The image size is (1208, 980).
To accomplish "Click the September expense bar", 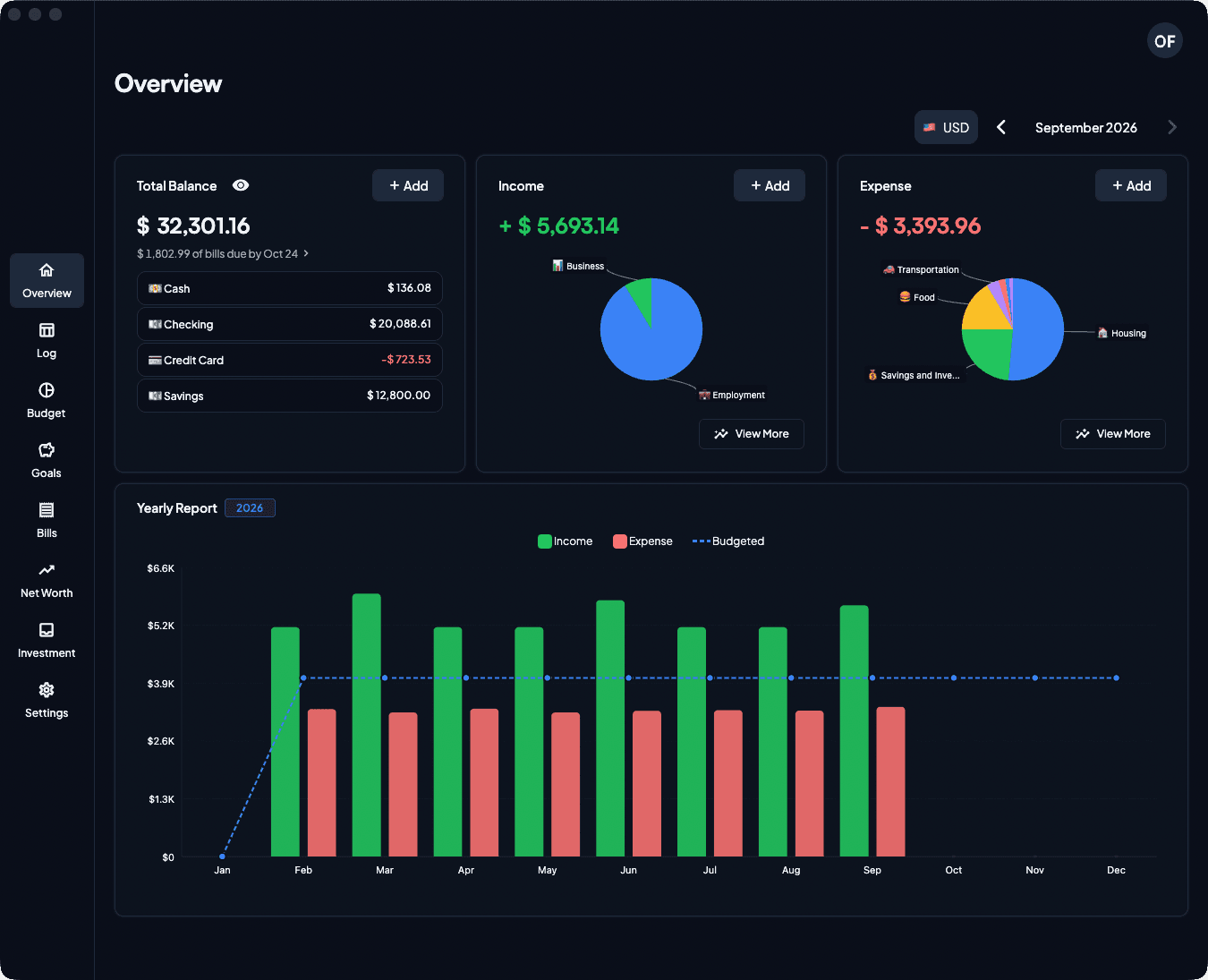I will pyautogui.click(x=890, y=781).
